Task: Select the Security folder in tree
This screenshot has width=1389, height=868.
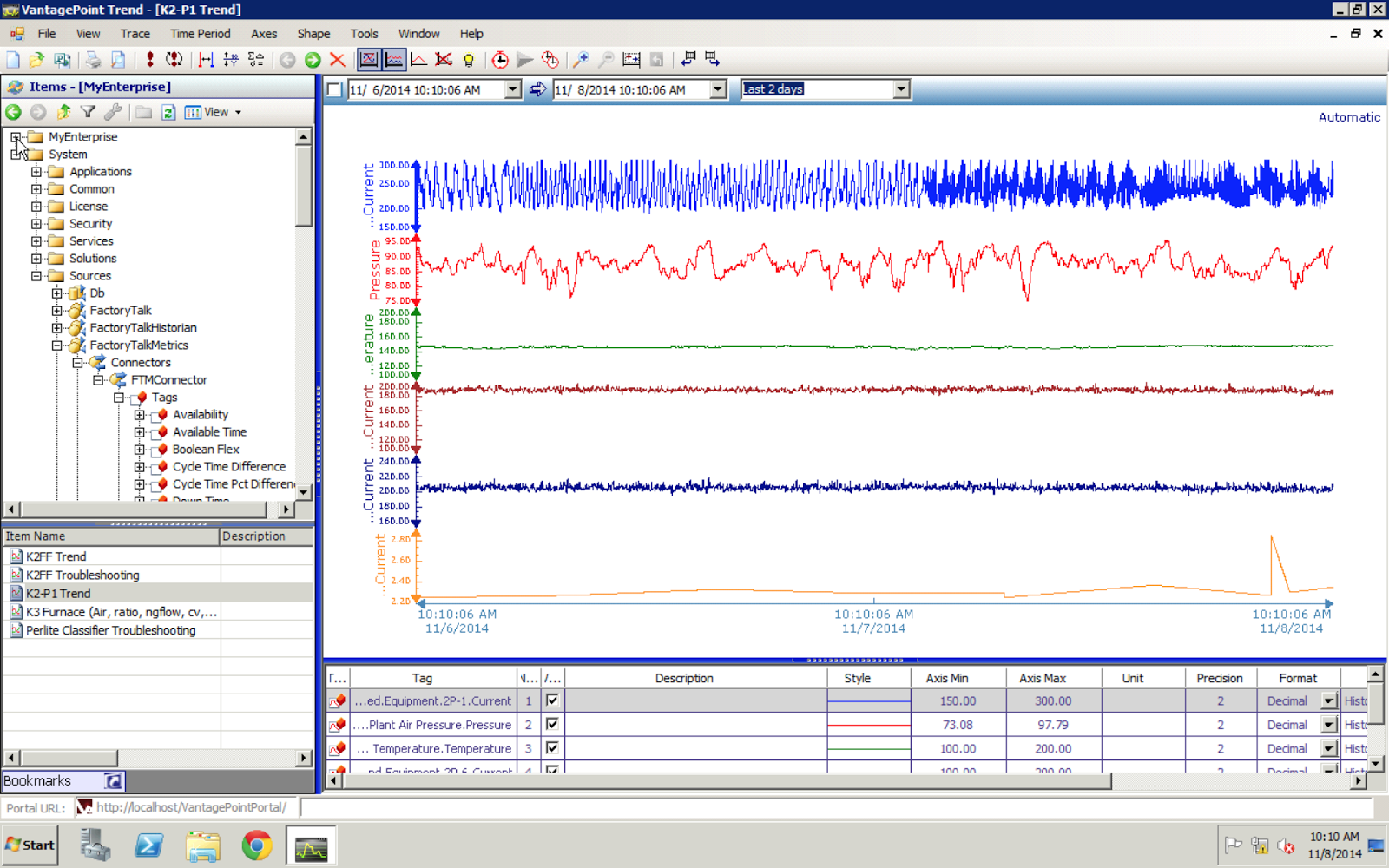Action: tap(90, 224)
